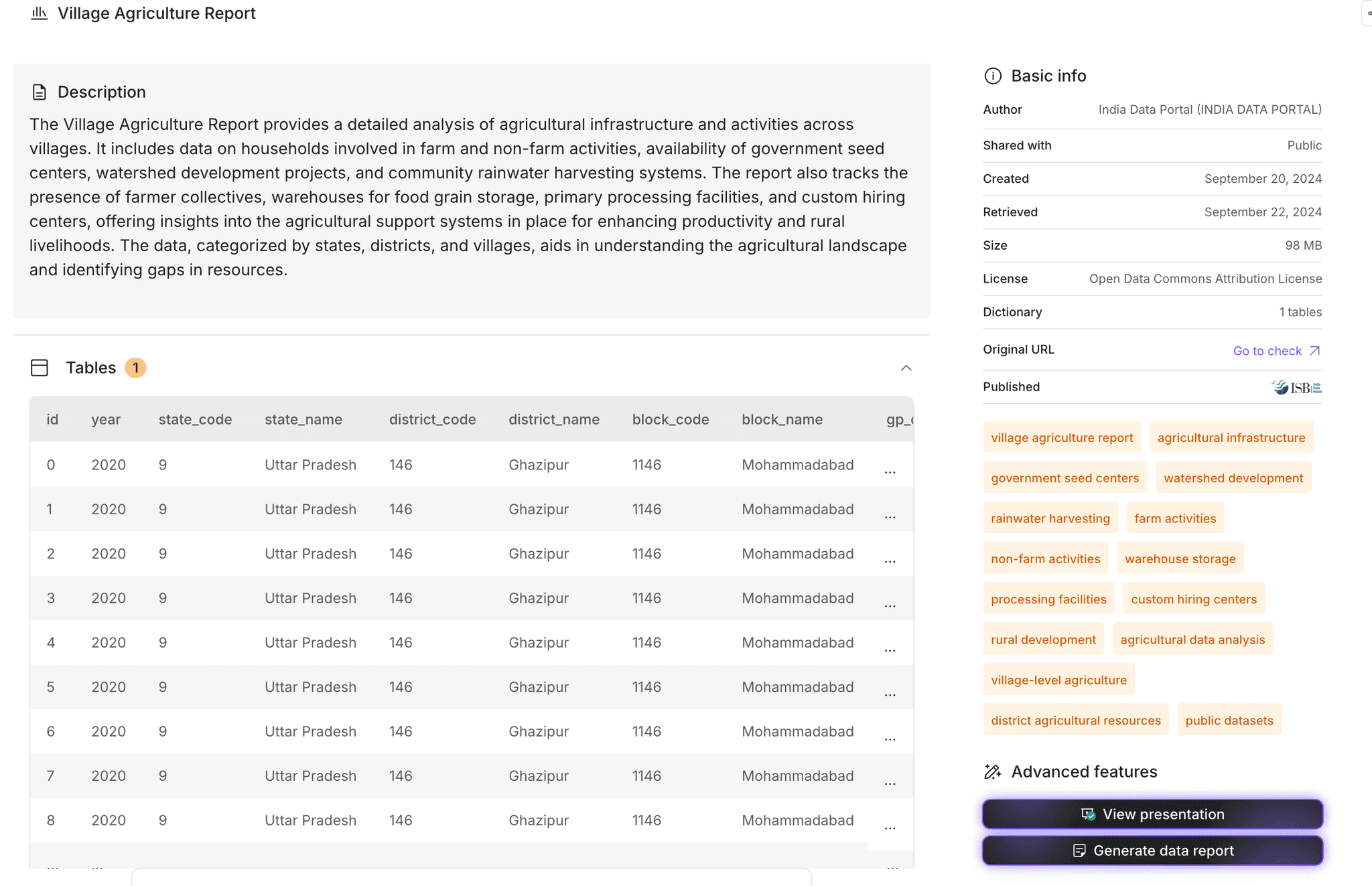Click the public datasets tag
The width and height of the screenshot is (1372, 886).
(1229, 721)
